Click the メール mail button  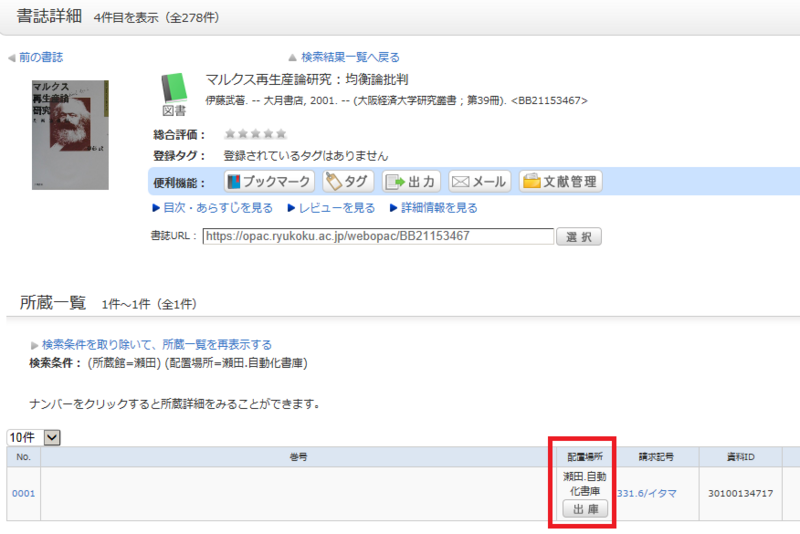480,182
